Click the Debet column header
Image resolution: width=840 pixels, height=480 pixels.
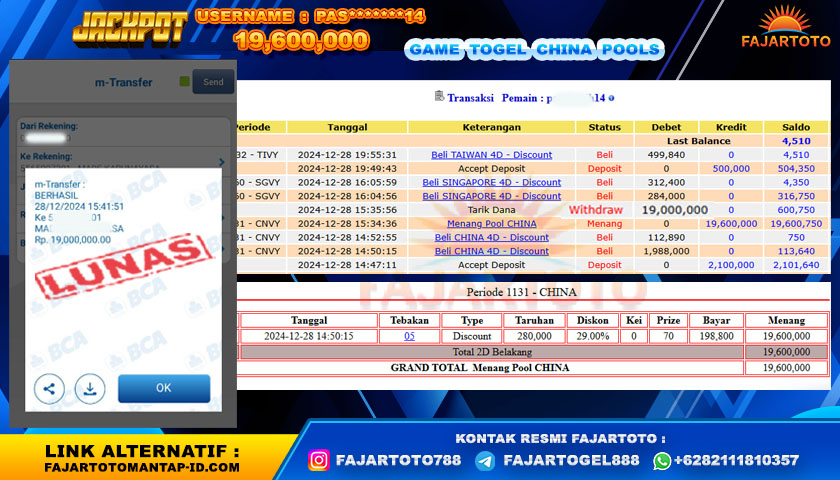click(x=666, y=127)
